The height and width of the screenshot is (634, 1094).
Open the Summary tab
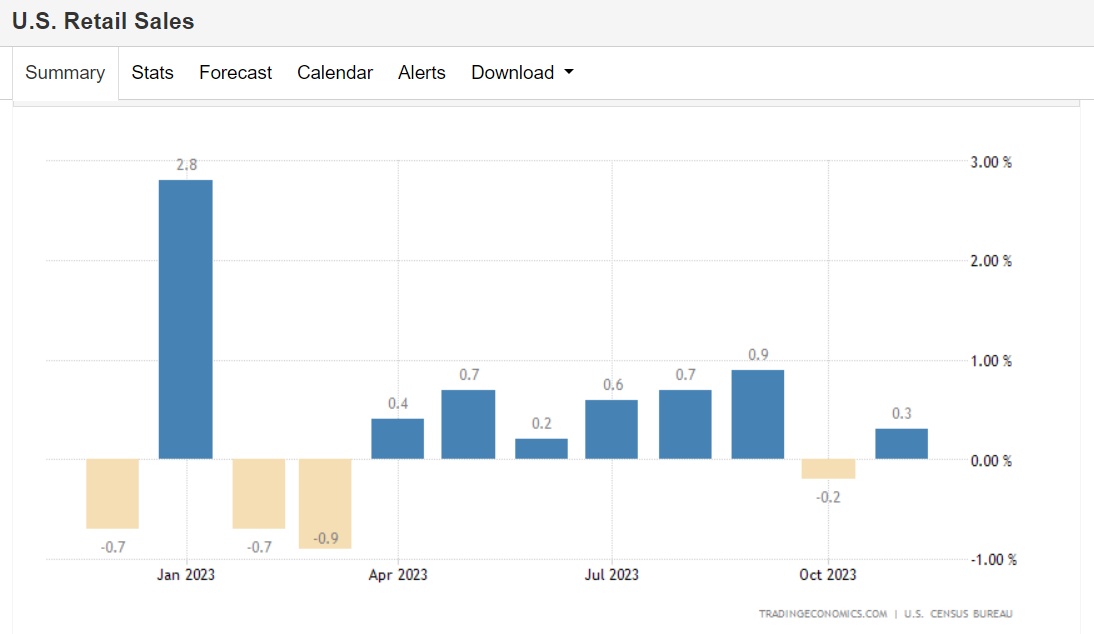(x=65, y=73)
